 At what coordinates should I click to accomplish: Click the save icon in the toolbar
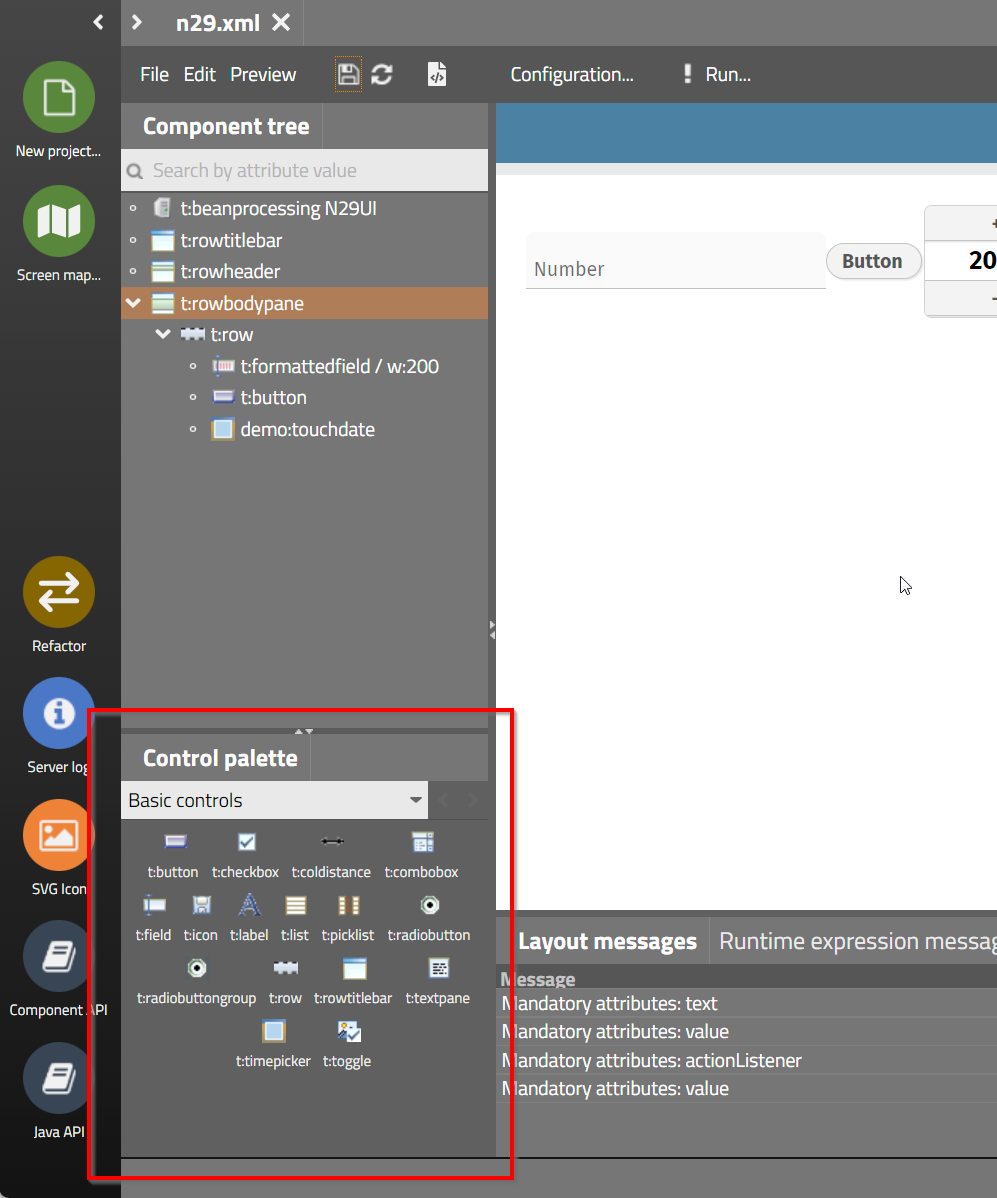(348, 74)
